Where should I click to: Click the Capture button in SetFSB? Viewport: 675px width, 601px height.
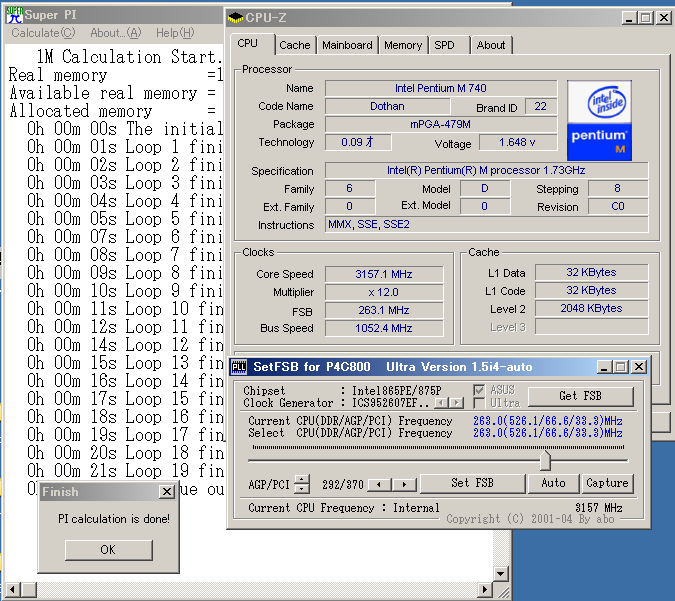click(607, 483)
